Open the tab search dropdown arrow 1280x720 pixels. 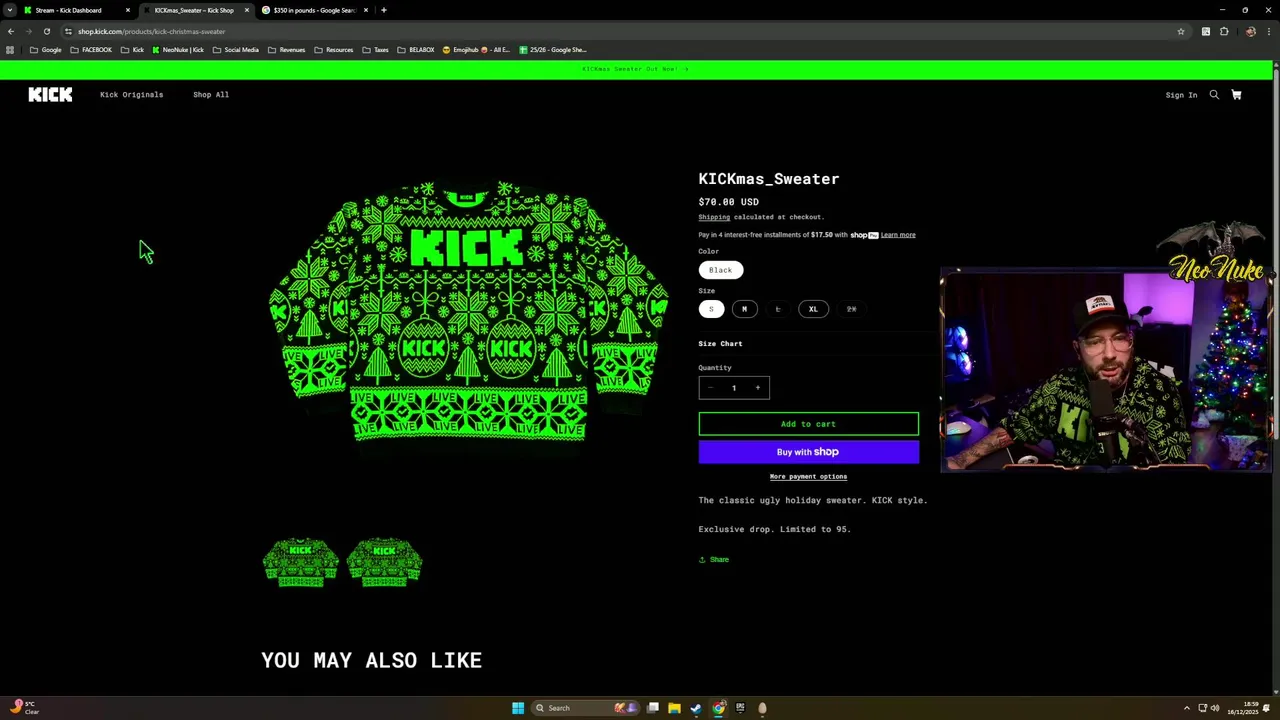10,10
